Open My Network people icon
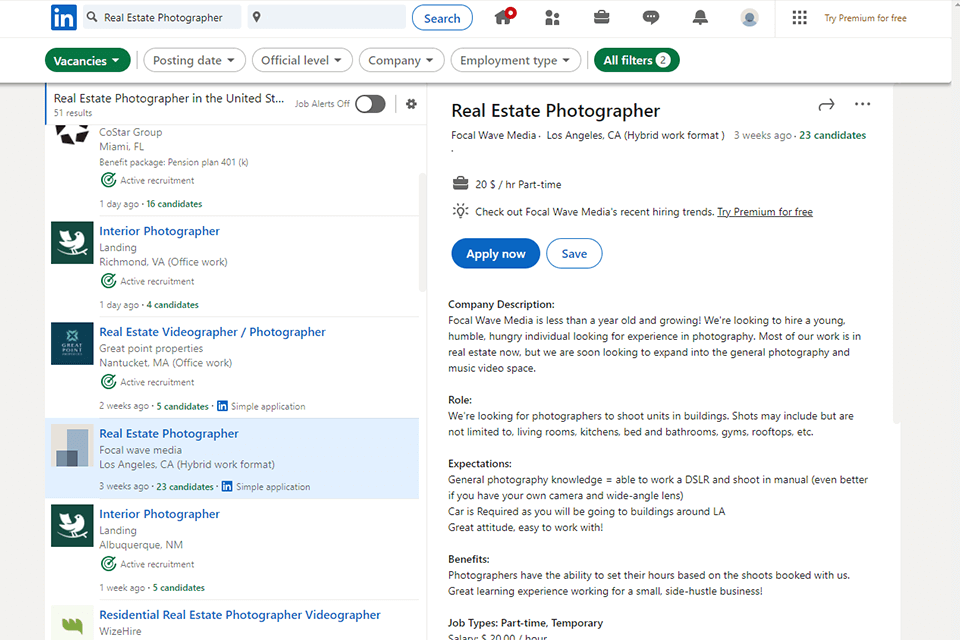The image size is (960, 640). (x=552, y=18)
